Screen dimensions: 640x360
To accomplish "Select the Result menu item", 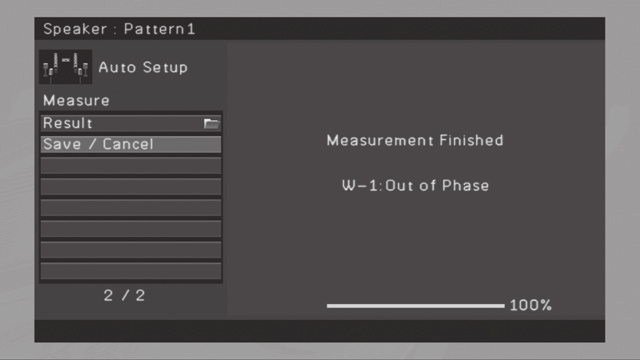I will (131, 123).
